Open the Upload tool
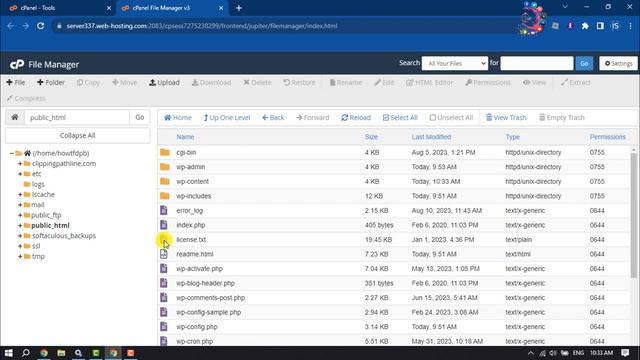Screen dimensions: 640x360 (164, 82)
